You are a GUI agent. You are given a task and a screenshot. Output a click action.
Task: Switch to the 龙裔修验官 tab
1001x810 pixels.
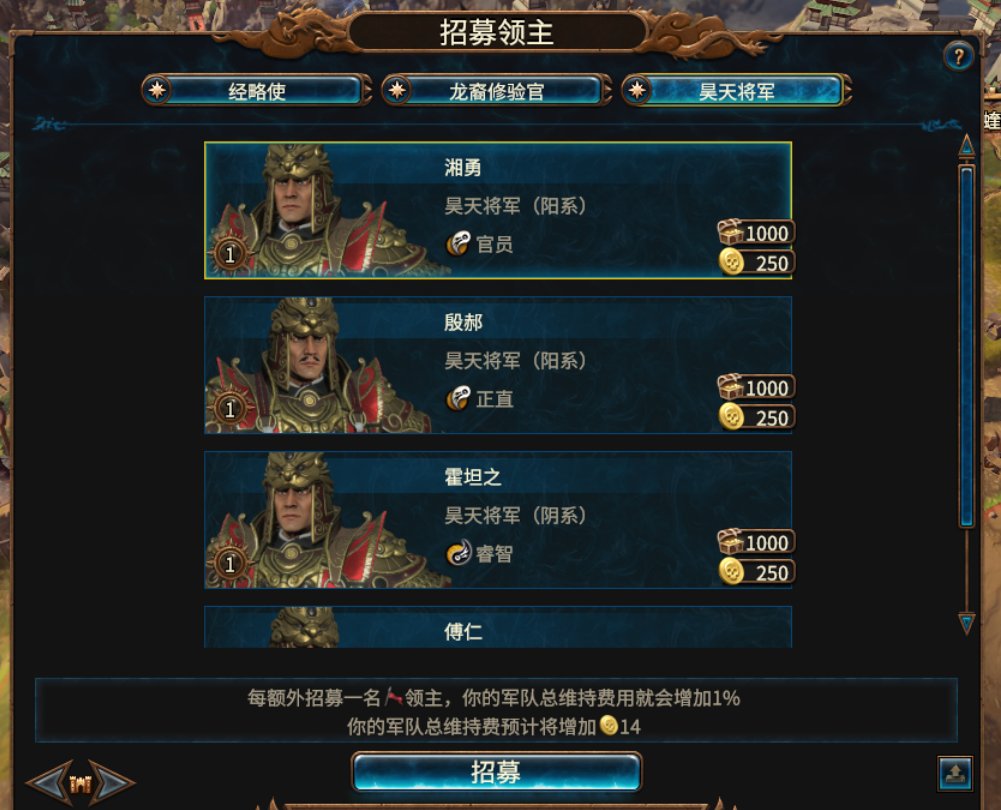point(497,91)
